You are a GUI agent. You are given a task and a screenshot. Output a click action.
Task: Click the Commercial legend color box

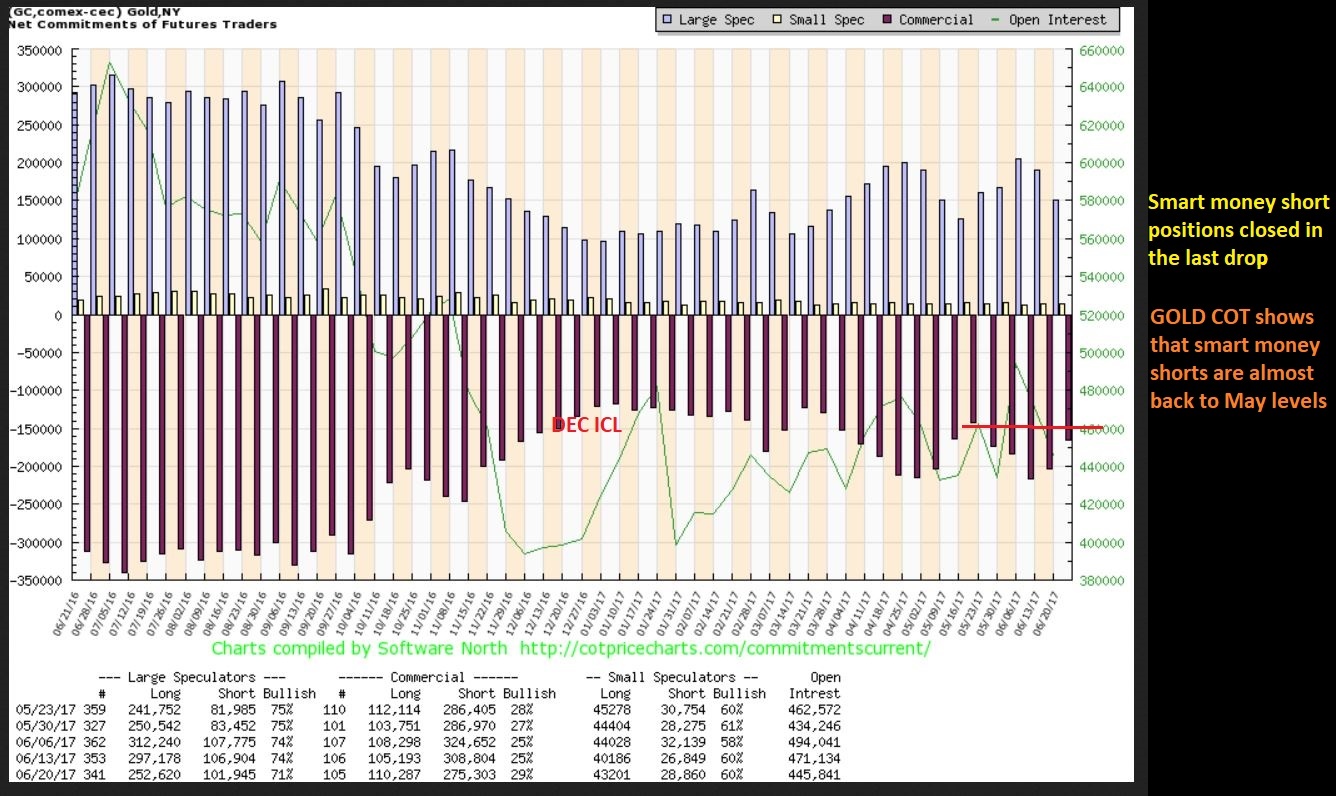click(x=887, y=20)
